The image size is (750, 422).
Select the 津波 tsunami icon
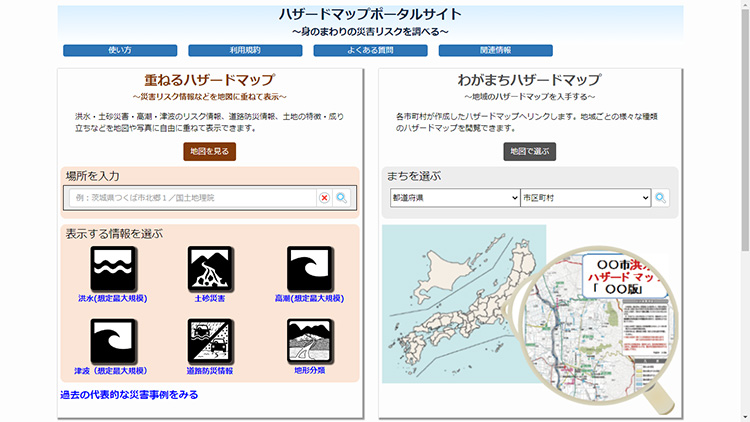point(113,341)
